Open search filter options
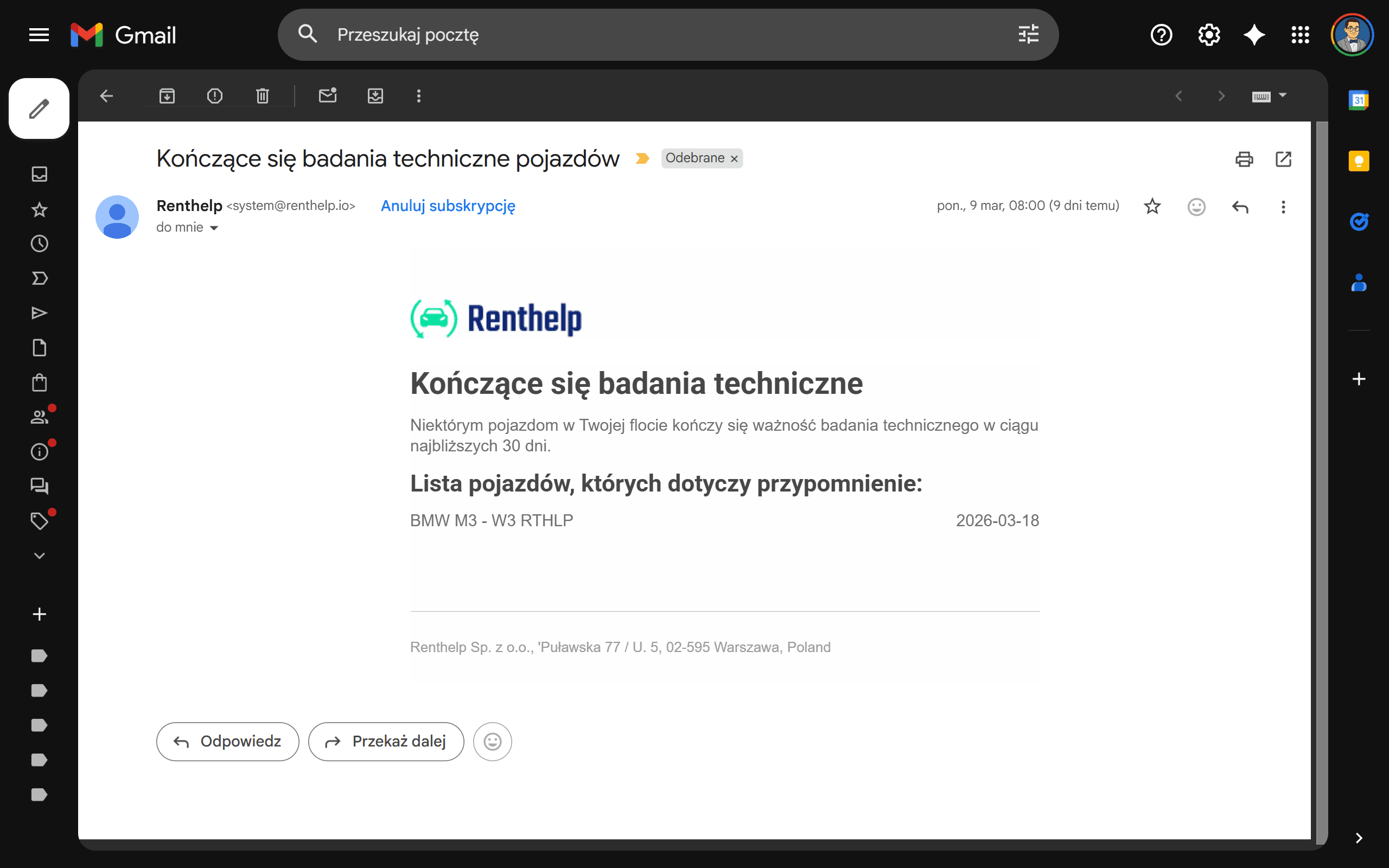The height and width of the screenshot is (868, 1389). pos(1028,34)
